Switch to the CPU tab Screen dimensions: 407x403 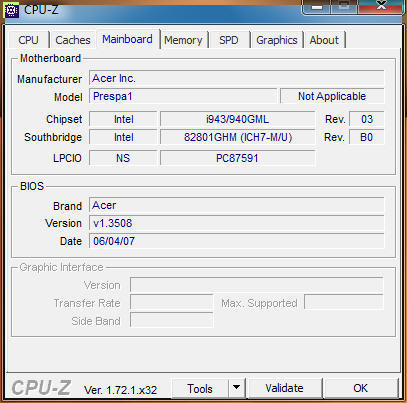29,40
